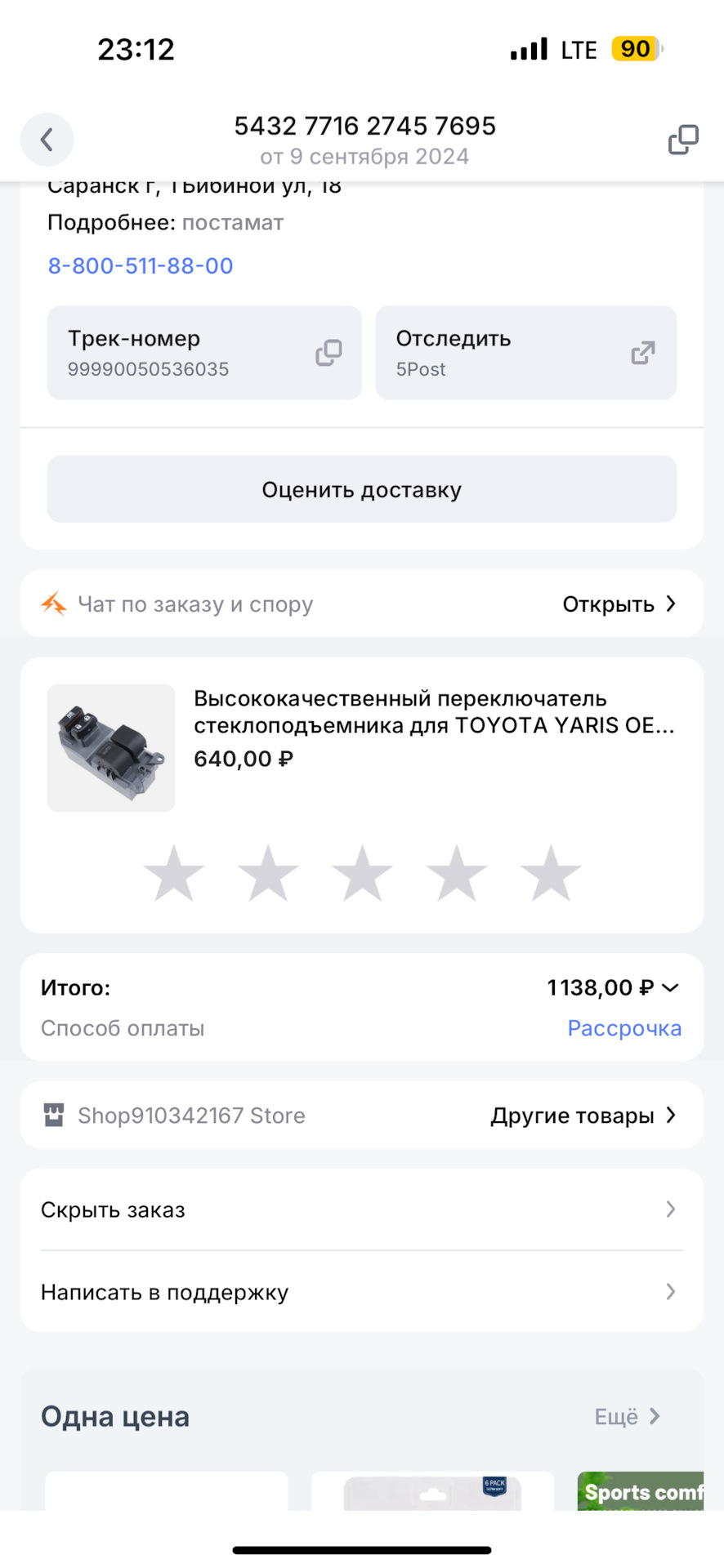Select Написать в поддержку option
The width and height of the screenshot is (724, 1568).
[x=361, y=1292]
